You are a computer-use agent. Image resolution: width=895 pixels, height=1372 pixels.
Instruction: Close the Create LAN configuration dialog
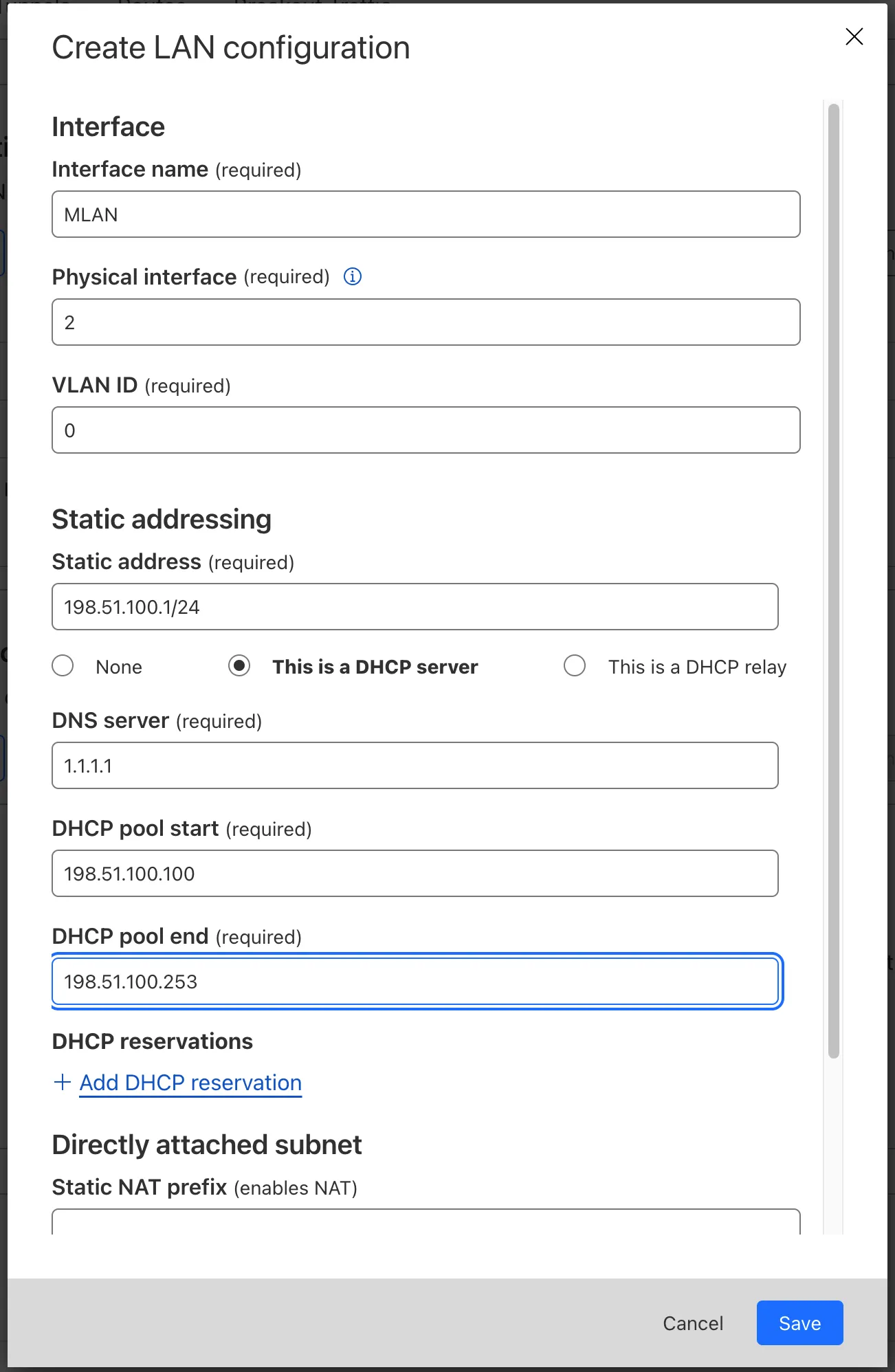854,37
